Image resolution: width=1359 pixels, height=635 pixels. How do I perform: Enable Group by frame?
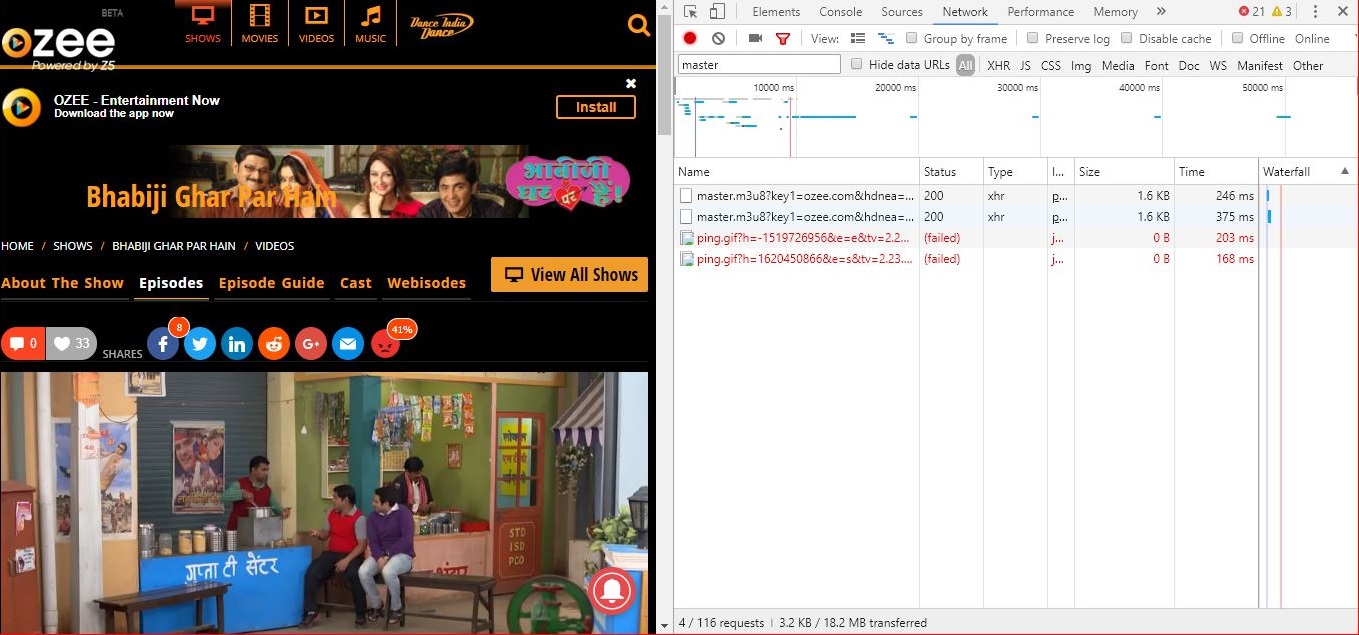(911, 38)
